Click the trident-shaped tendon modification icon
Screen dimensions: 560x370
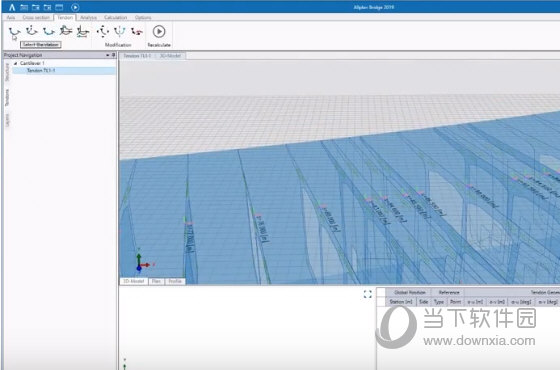pyautogui.click(x=120, y=31)
